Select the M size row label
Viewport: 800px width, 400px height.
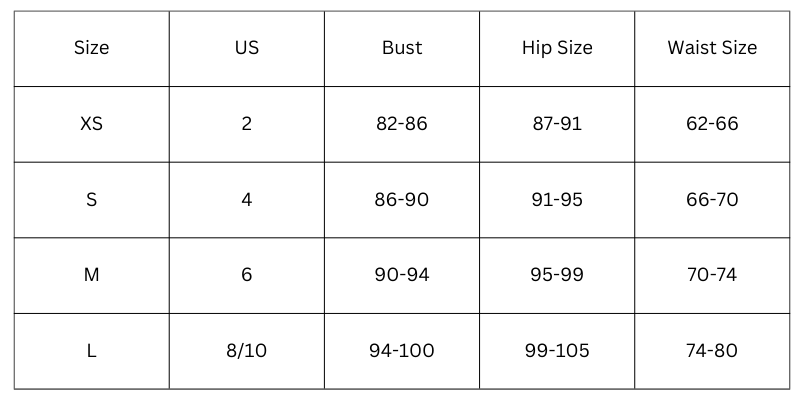click(x=91, y=275)
